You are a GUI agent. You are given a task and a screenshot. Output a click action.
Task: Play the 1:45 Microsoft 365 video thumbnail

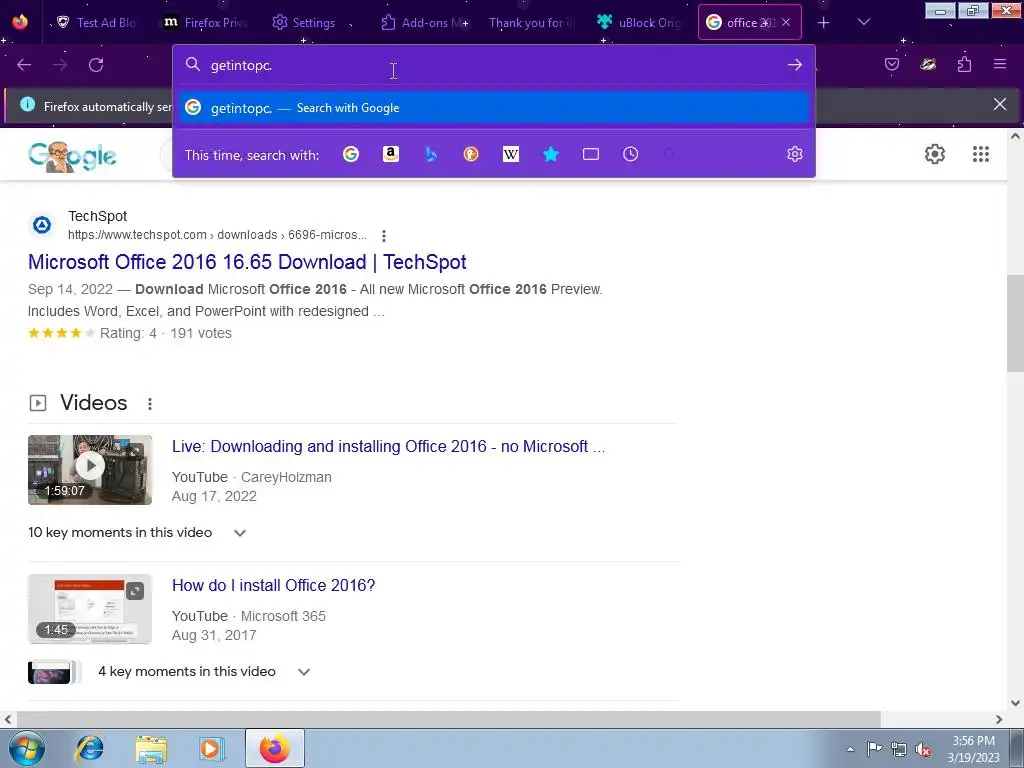click(x=90, y=609)
